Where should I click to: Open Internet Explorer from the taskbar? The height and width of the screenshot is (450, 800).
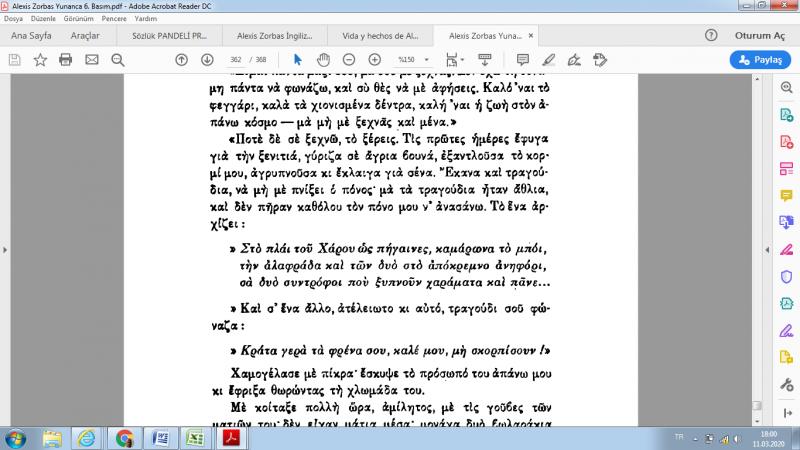click(87, 439)
